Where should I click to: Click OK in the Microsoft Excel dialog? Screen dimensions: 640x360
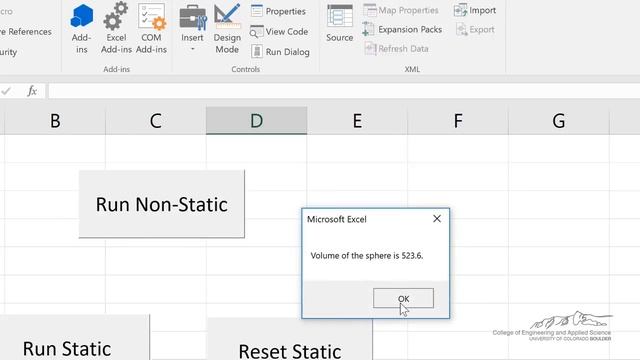403,298
